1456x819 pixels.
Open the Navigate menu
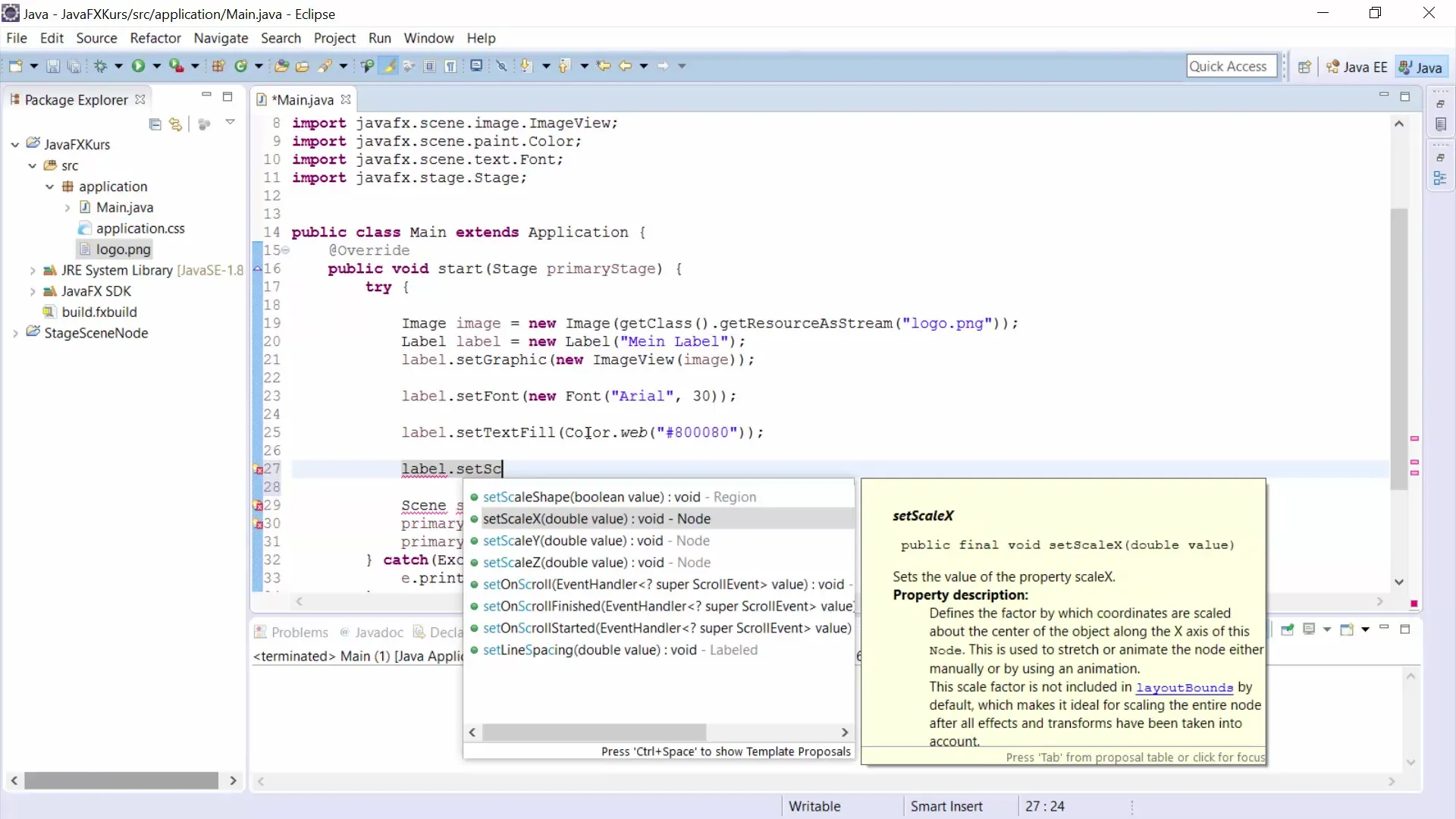point(221,38)
